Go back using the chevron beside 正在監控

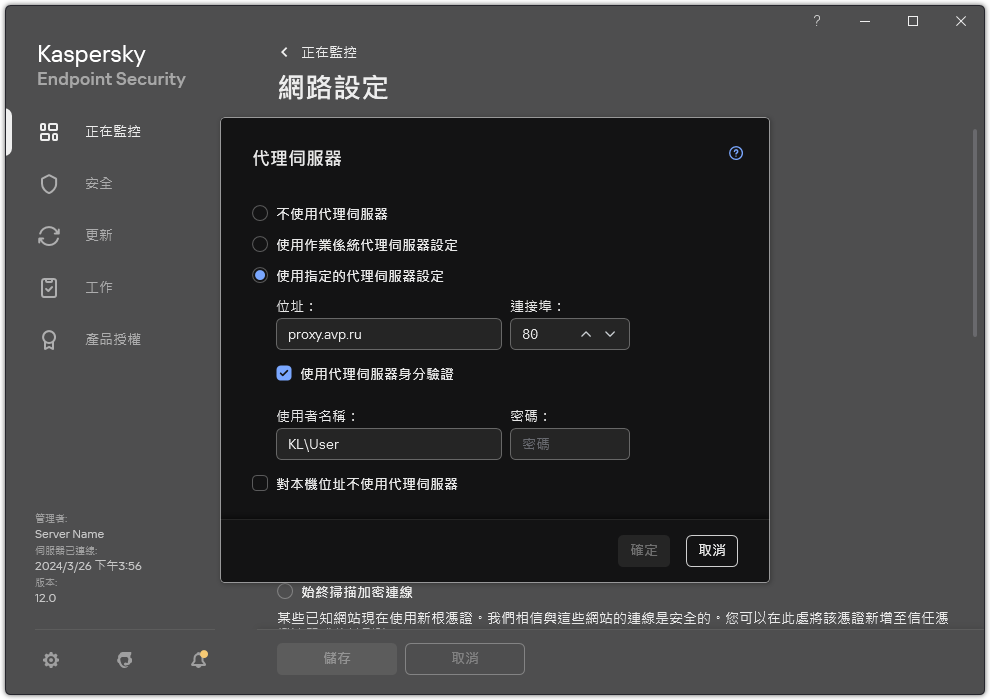pos(283,52)
